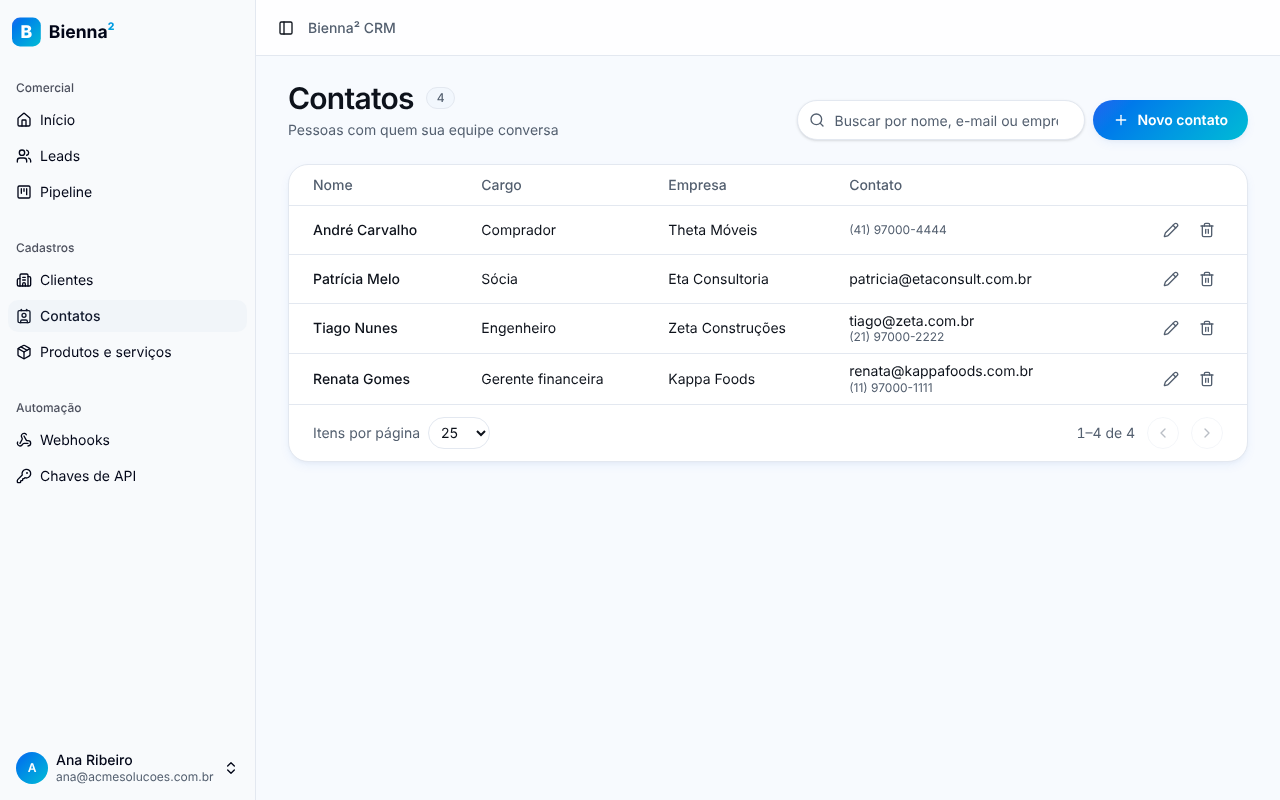This screenshot has height=800, width=1280.
Task: Click the name Patrícia Melo
Action: point(356,279)
